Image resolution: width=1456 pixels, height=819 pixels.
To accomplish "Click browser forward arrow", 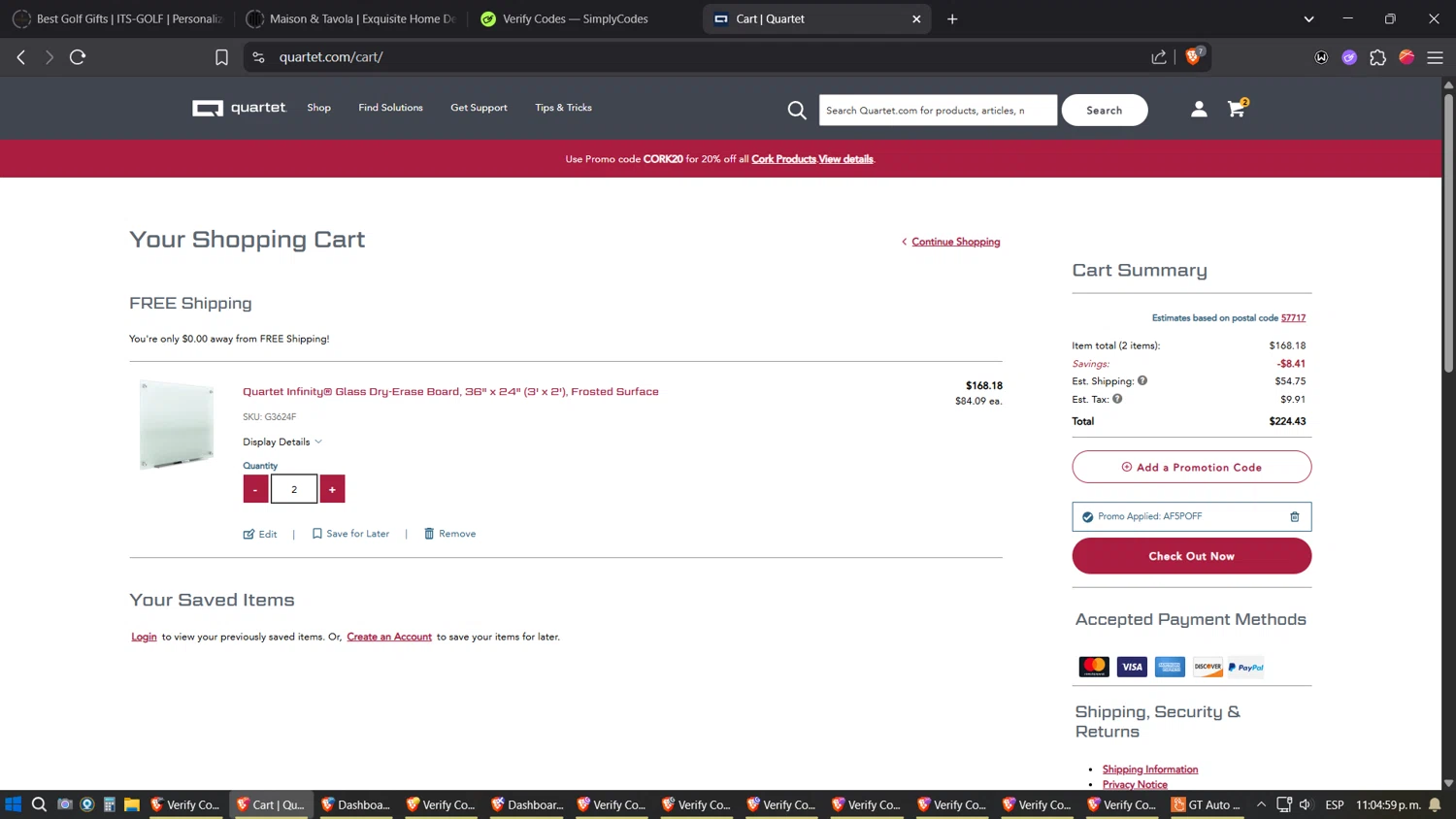I will [49, 57].
